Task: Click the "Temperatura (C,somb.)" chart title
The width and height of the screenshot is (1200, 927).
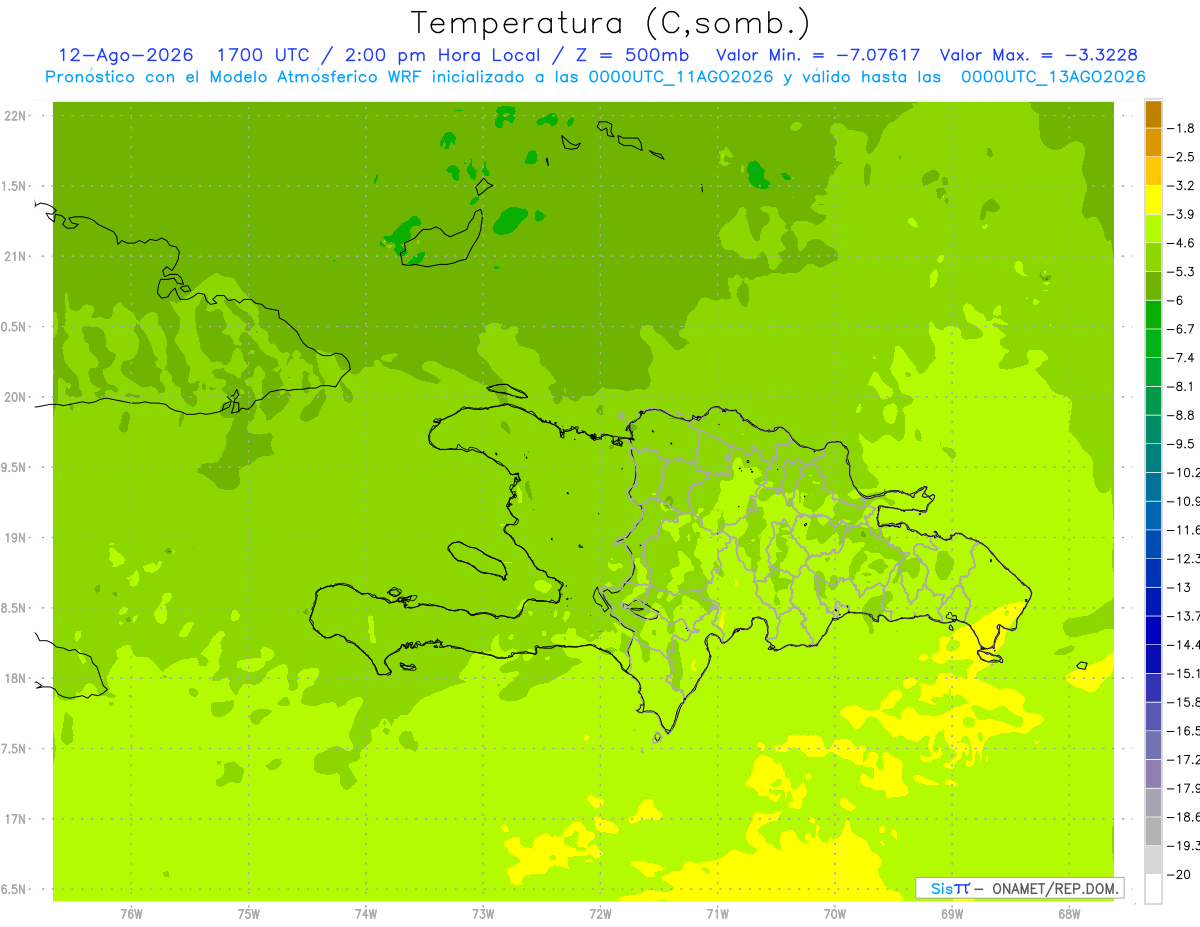Action: point(610,24)
